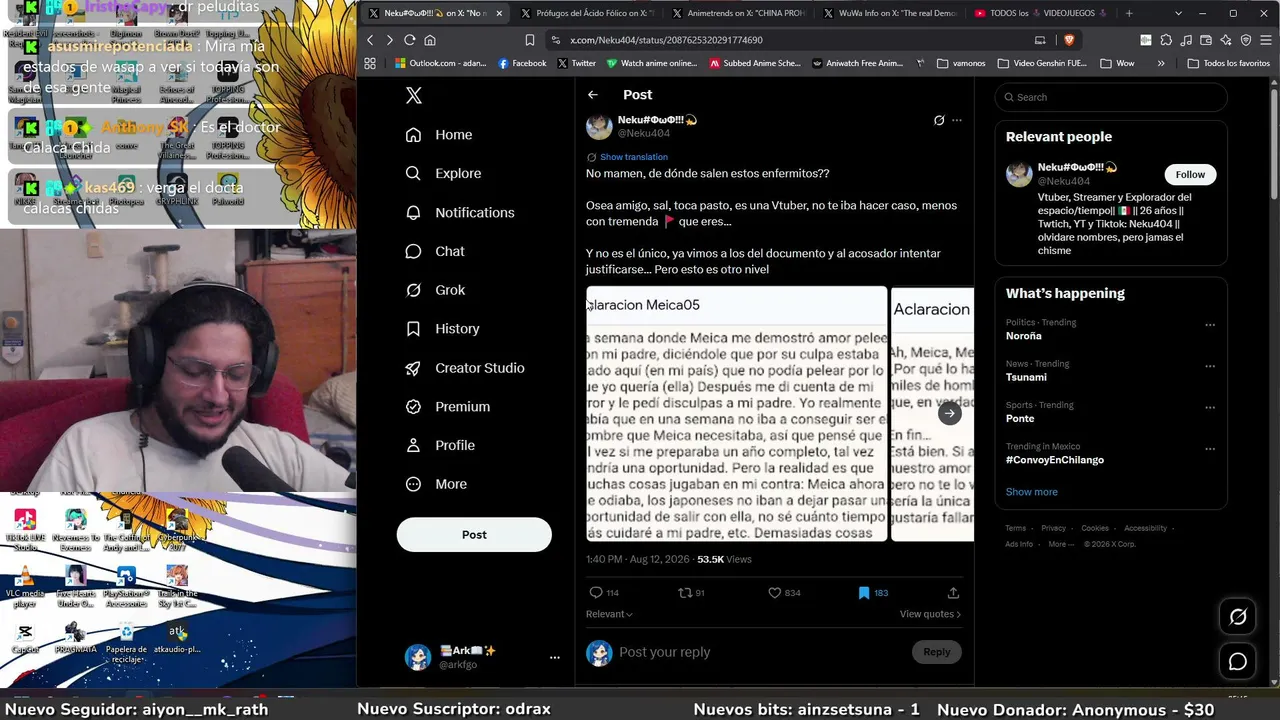Open the More menu in sidebar
The height and width of the screenshot is (720, 1280).
click(436, 484)
